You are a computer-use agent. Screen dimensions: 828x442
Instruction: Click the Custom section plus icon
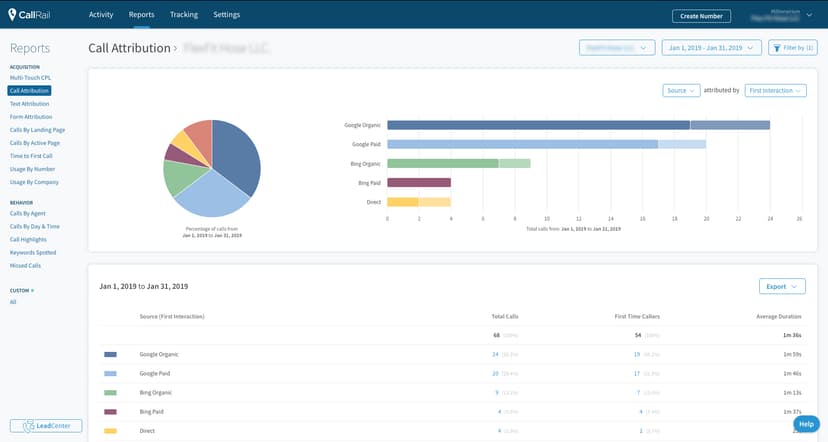(33, 290)
